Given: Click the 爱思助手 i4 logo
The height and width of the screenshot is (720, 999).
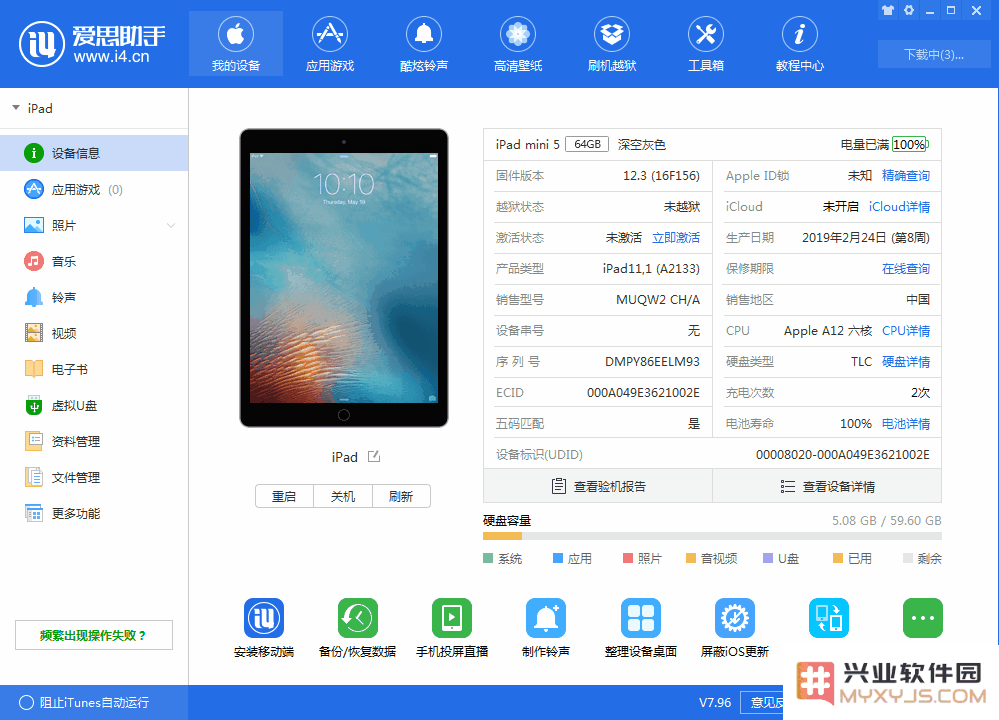Looking at the screenshot, I should 92,43.
